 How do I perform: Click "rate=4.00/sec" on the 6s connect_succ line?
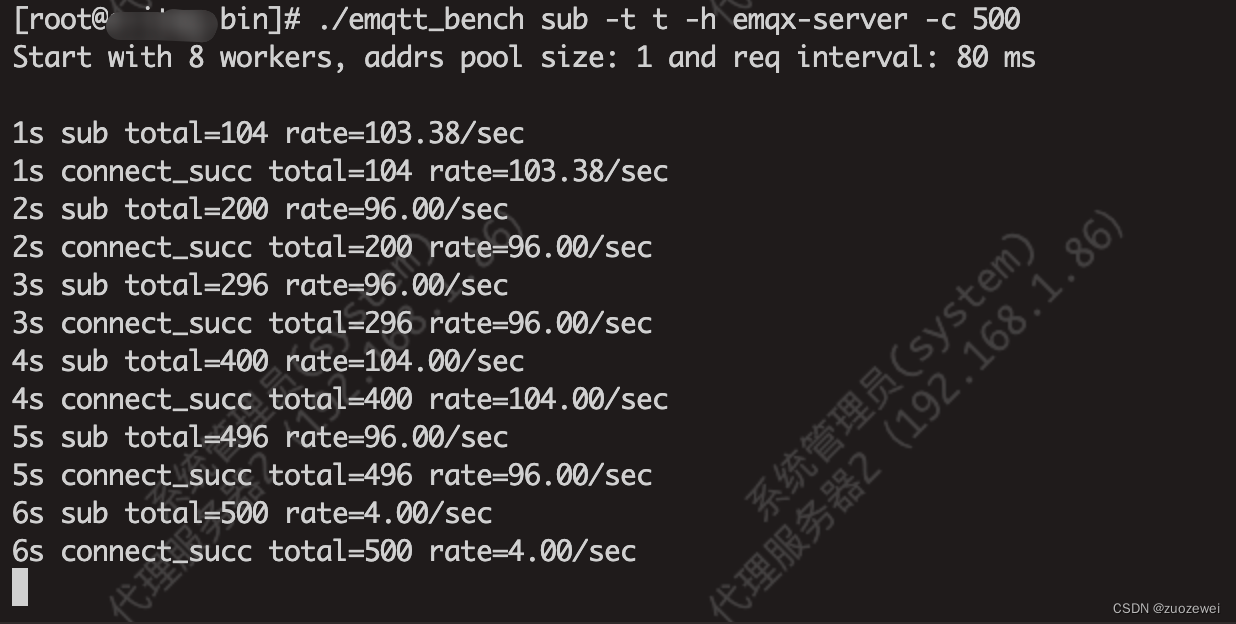(532, 551)
